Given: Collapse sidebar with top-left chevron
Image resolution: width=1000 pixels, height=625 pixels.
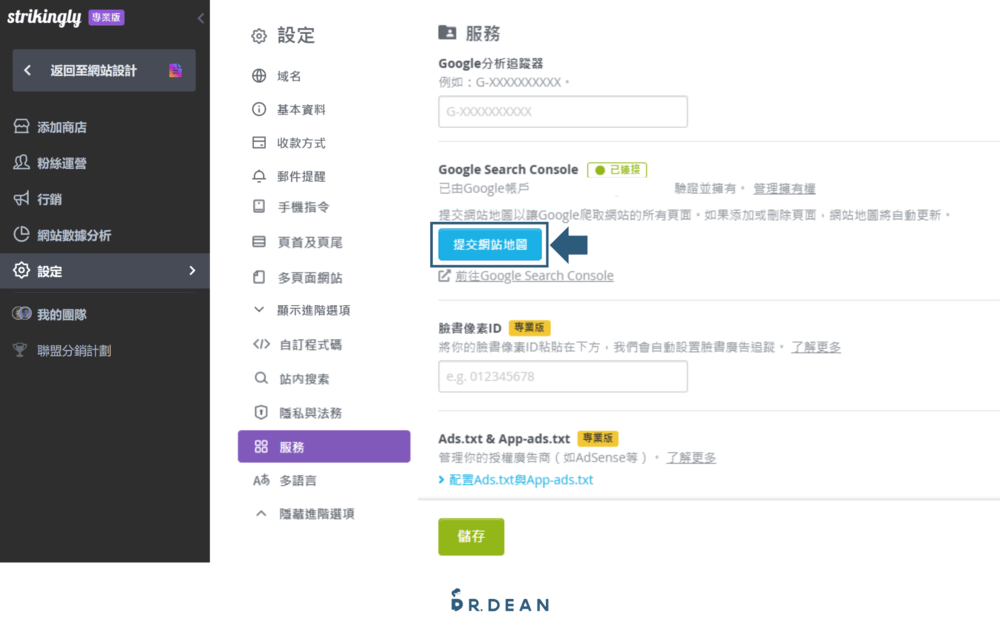Looking at the screenshot, I should click(199, 18).
